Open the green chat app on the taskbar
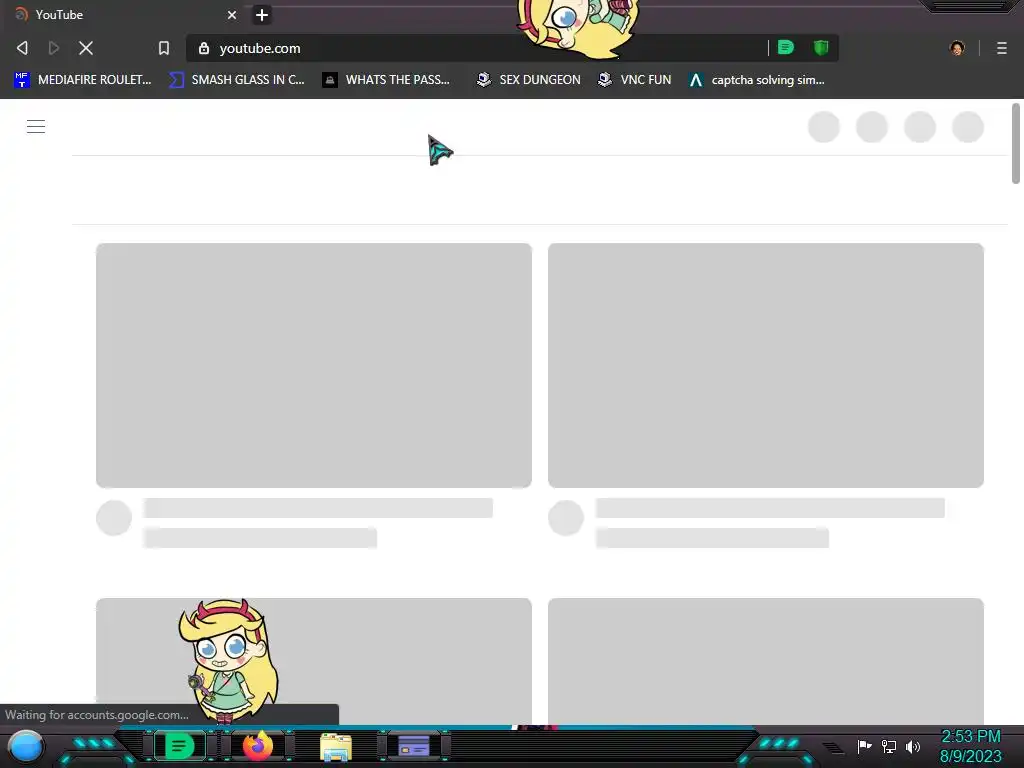The width and height of the screenshot is (1024, 768). (x=179, y=746)
